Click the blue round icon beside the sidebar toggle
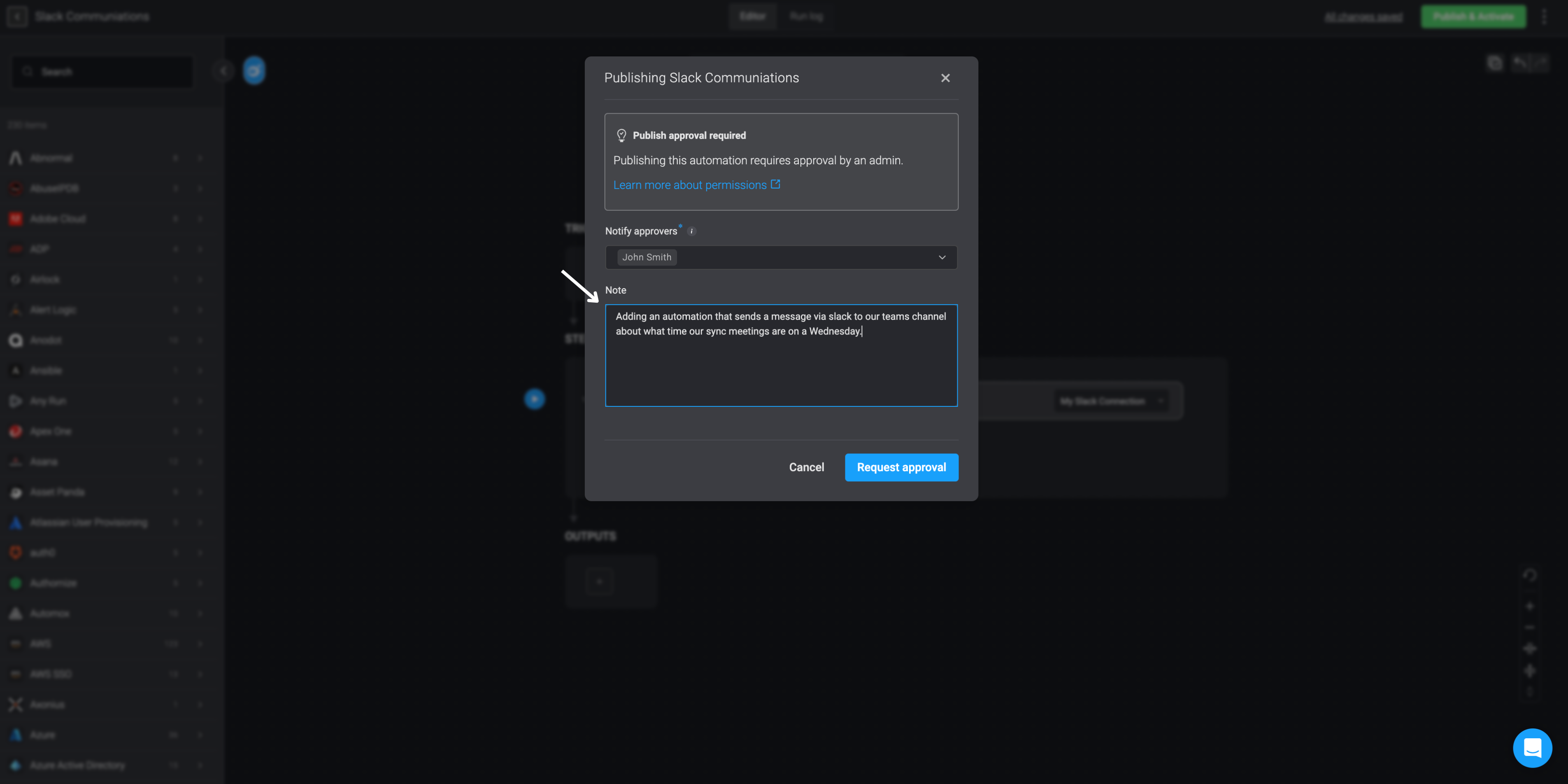This screenshot has height=784, width=1568. click(254, 71)
